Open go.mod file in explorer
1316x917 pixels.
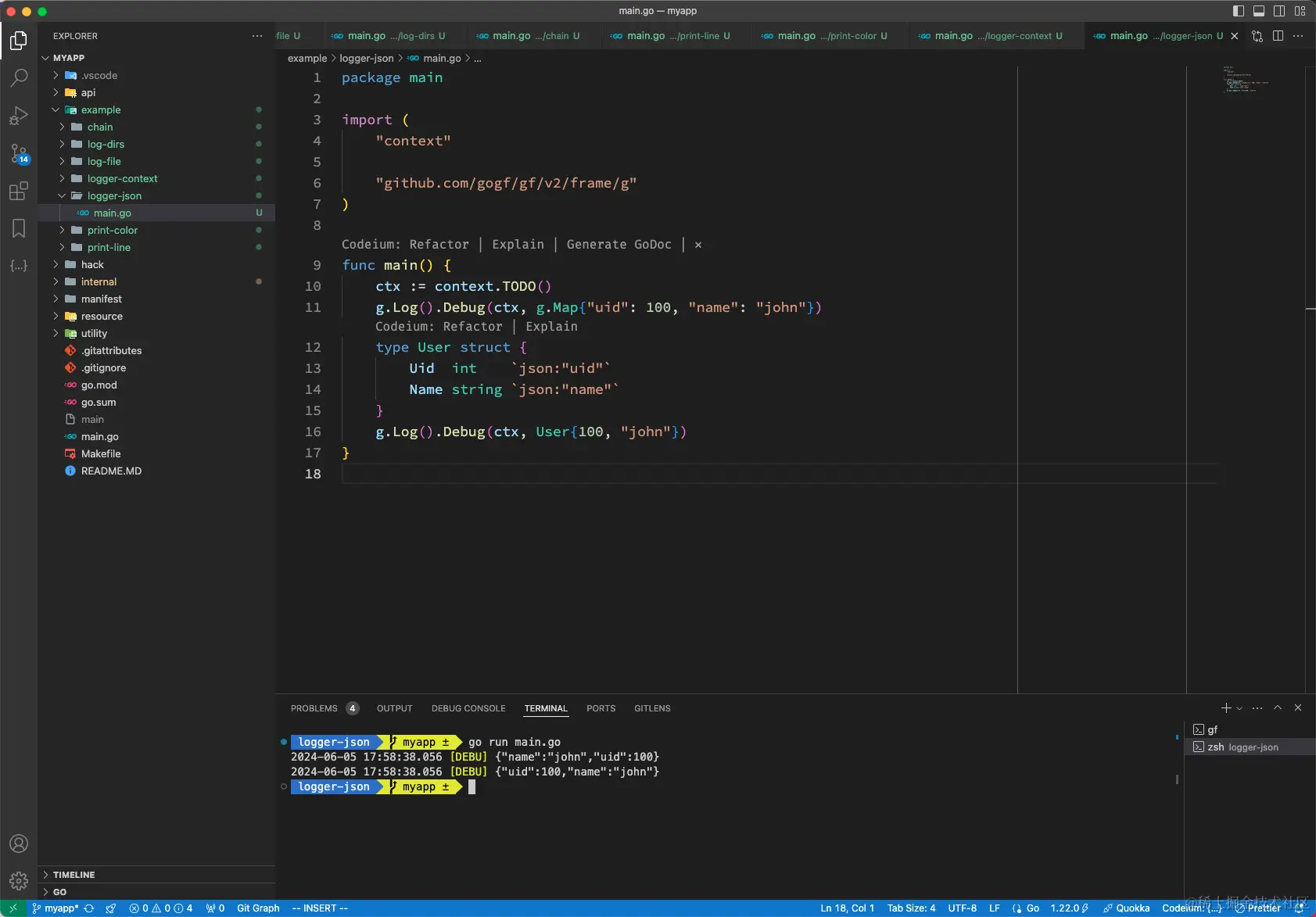point(99,385)
